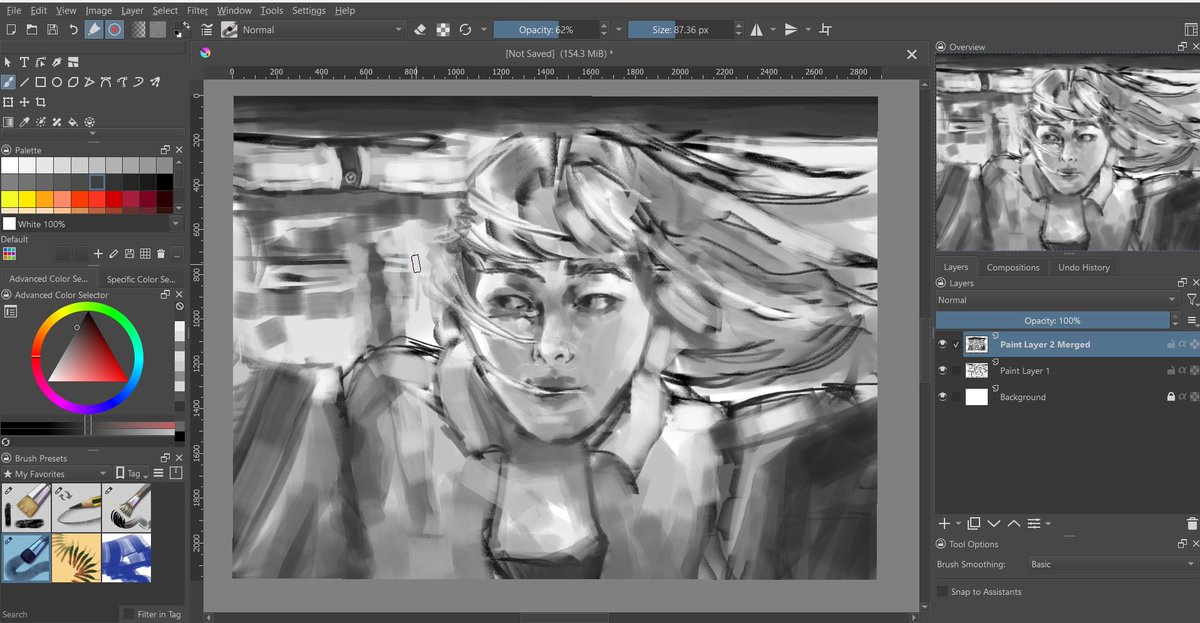Switch to the Undo History tab
Image resolution: width=1200 pixels, height=623 pixels.
1084,267
